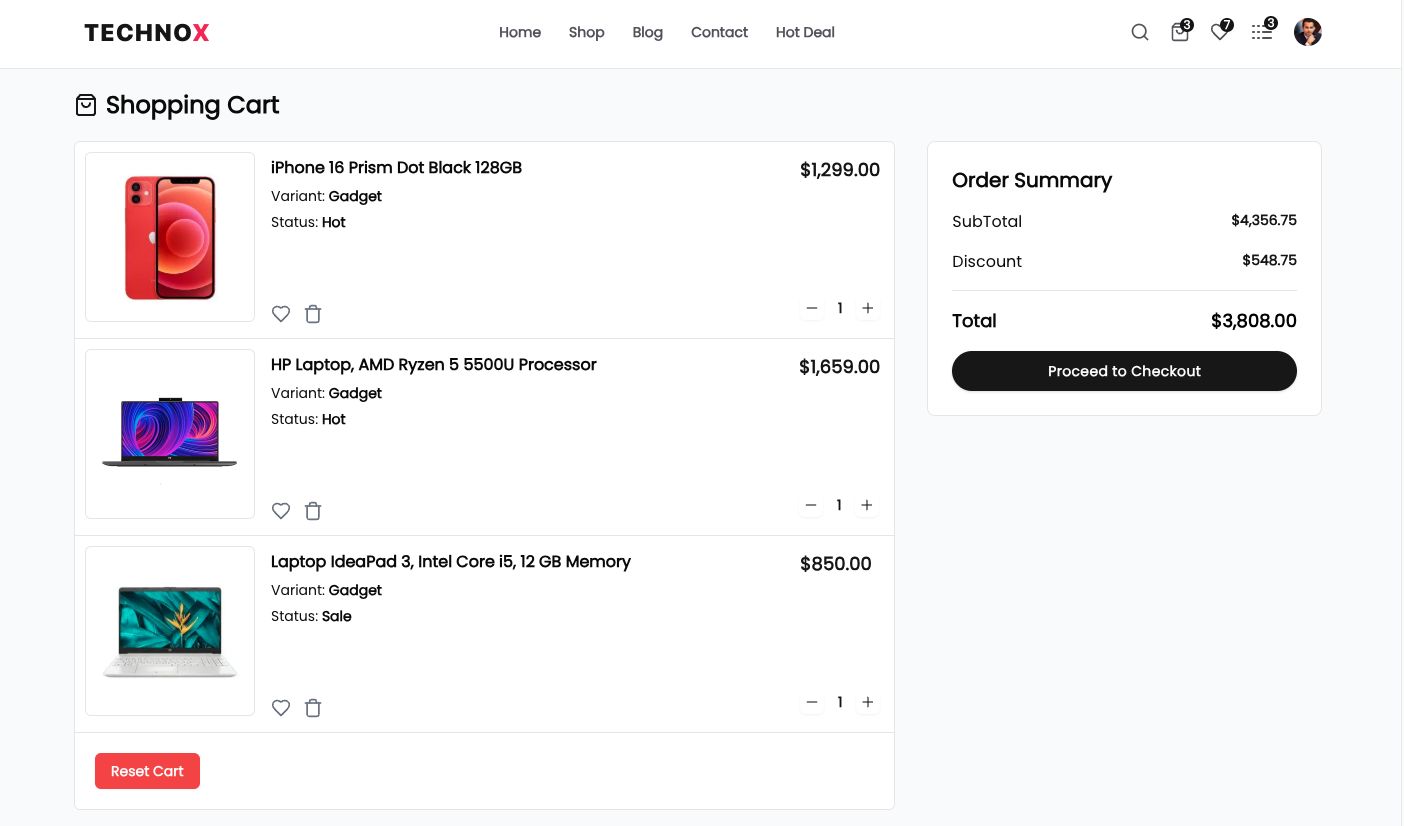Image resolution: width=1404 pixels, height=826 pixels.
Task: Decrease quantity of iPhone 16
Action: pos(812,308)
